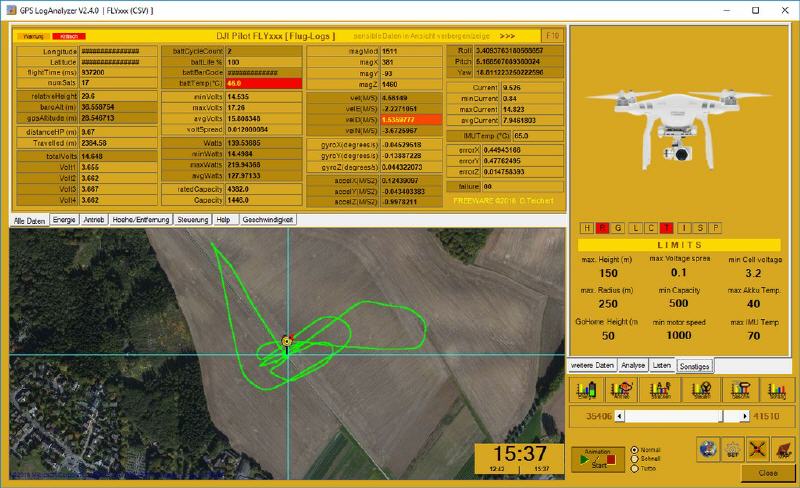Click the min motor speed value 1000
The width and height of the screenshot is (800, 488).
[679, 335]
